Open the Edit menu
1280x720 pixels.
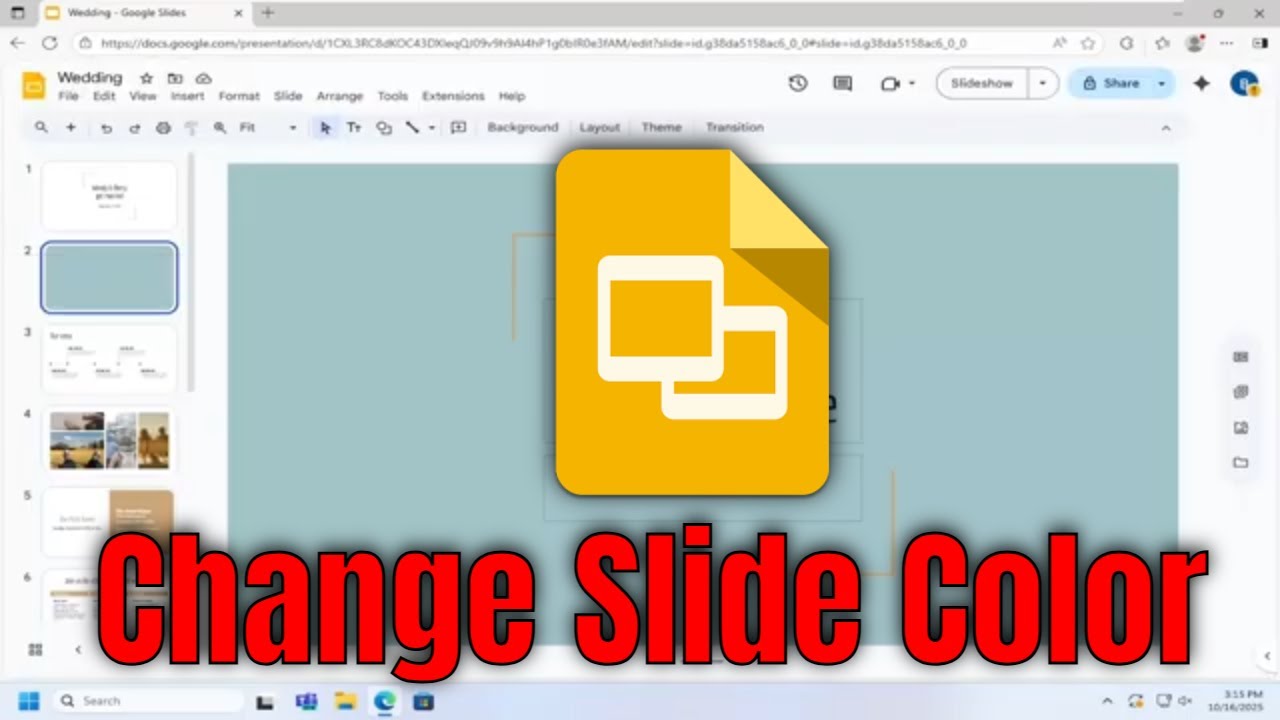(x=104, y=96)
